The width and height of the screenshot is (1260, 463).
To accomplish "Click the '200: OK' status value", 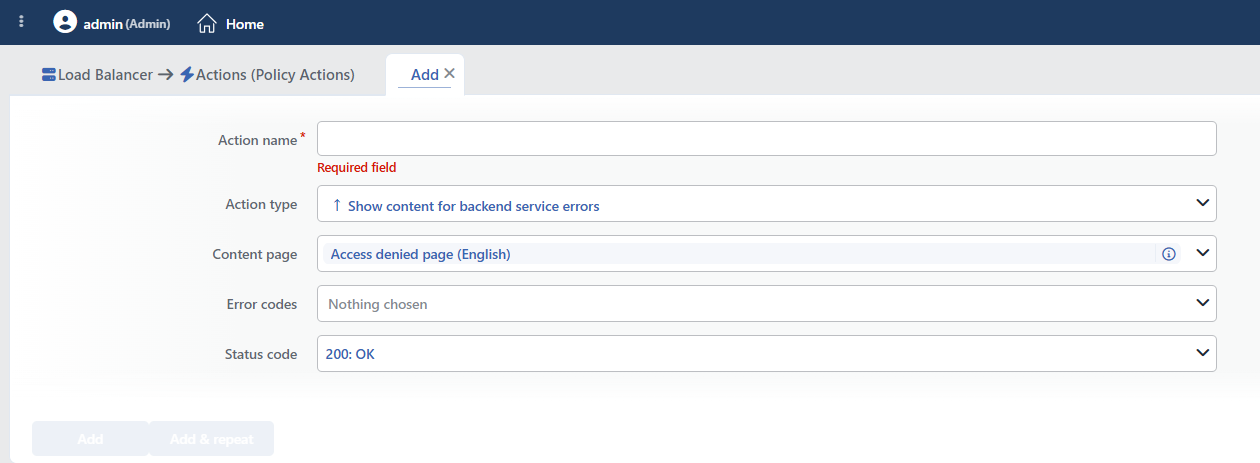I will [350, 354].
